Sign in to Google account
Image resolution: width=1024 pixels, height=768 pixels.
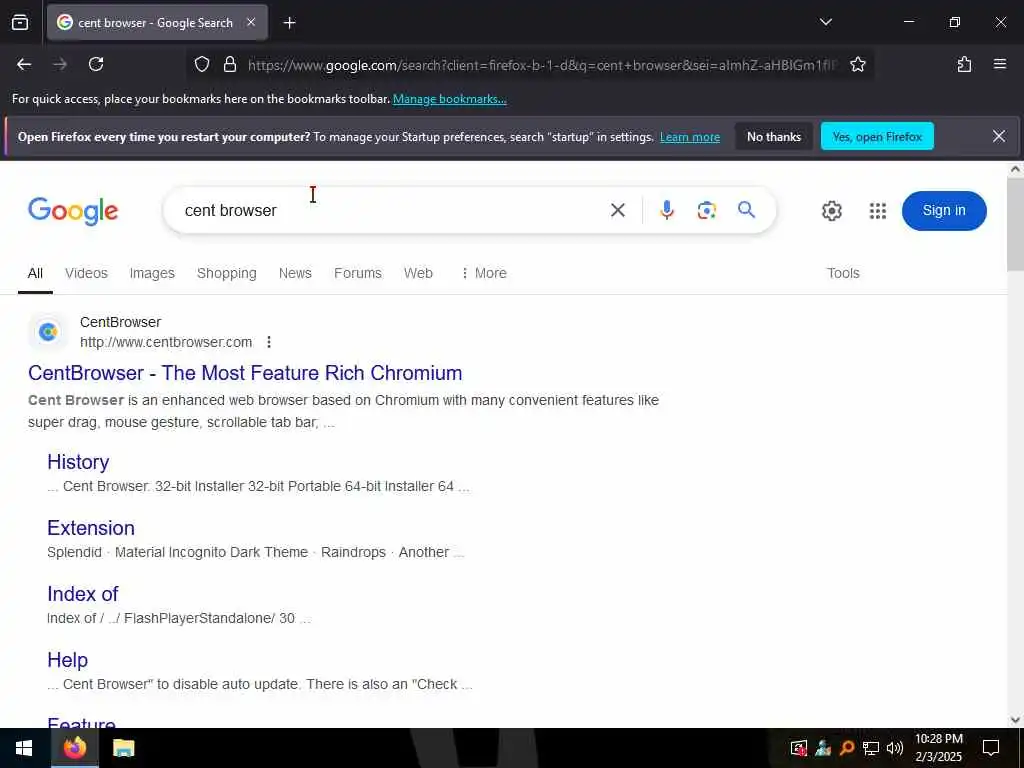coord(944,210)
